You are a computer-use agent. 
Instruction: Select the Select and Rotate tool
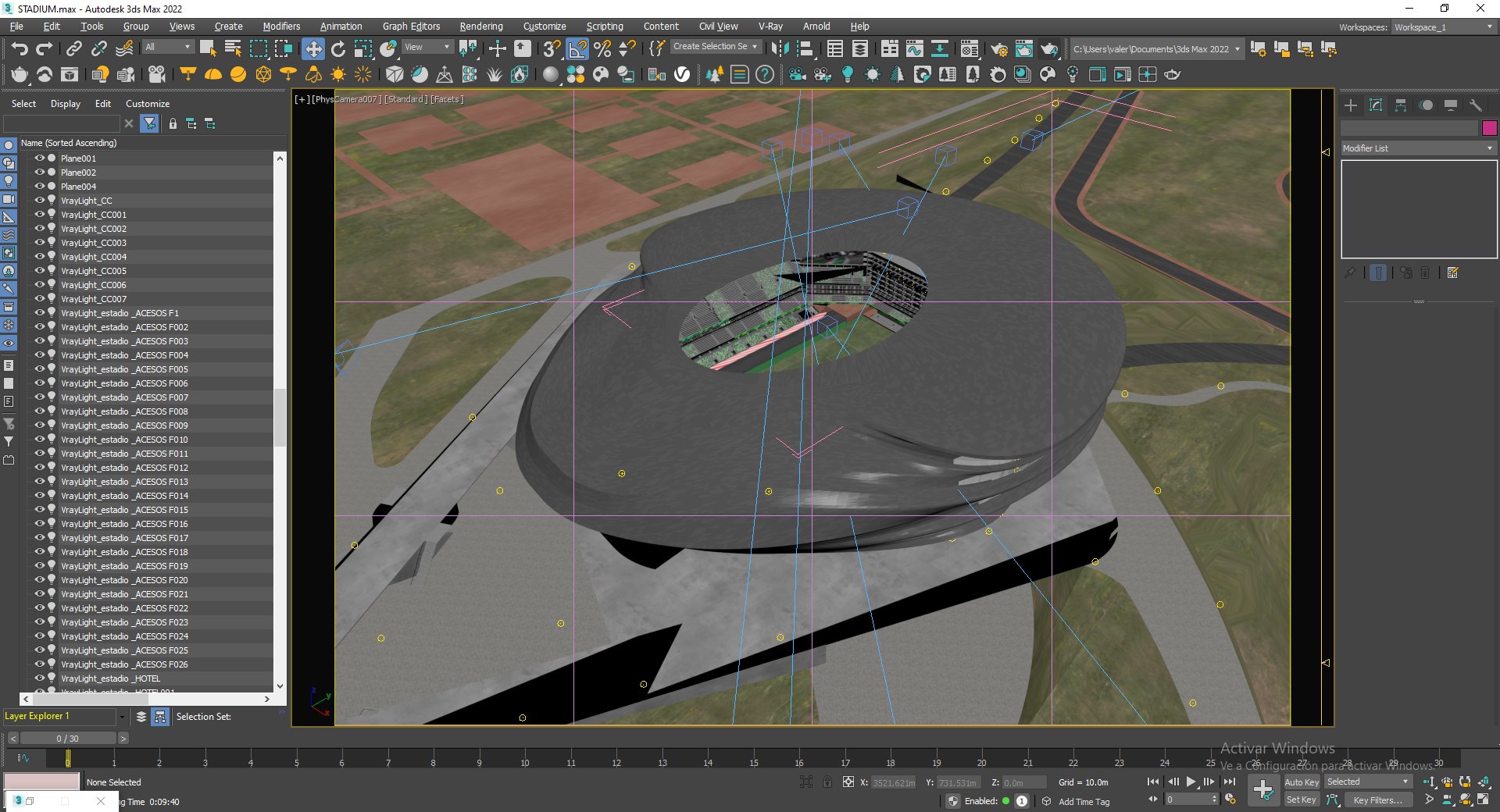click(338, 48)
